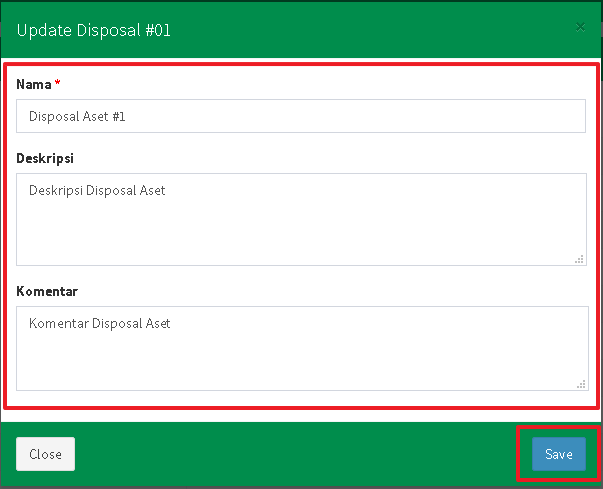This screenshot has height=489, width=603.
Task: Close the dialog with the header X icon
Action: [x=581, y=28]
